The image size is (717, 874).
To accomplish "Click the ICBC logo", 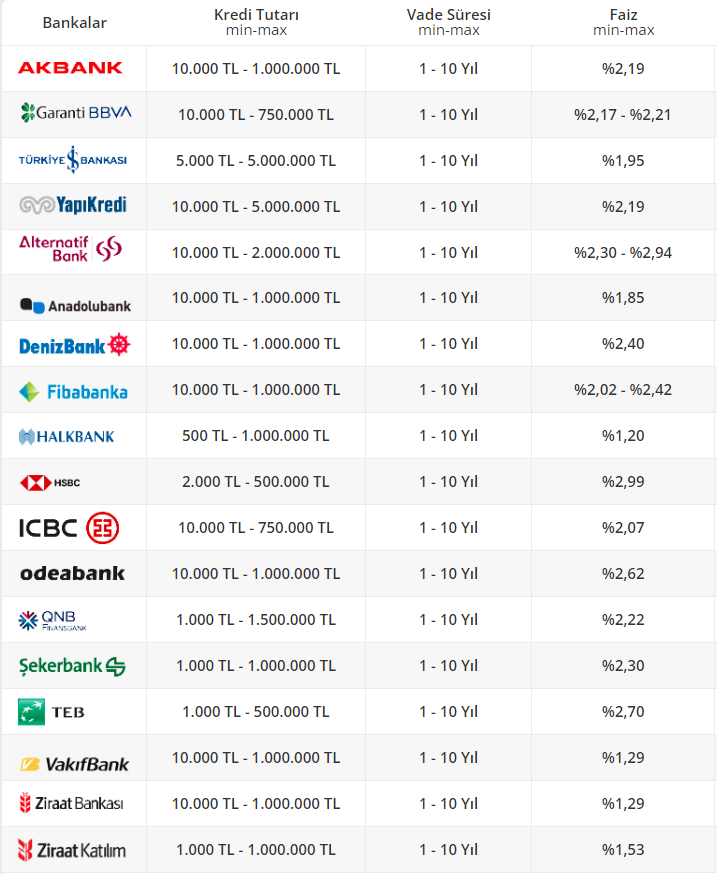I will tap(69, 528).
